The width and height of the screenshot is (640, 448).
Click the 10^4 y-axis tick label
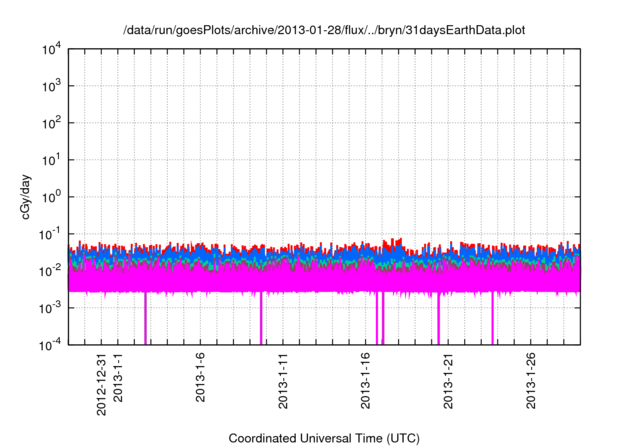[x=51, y=50]
